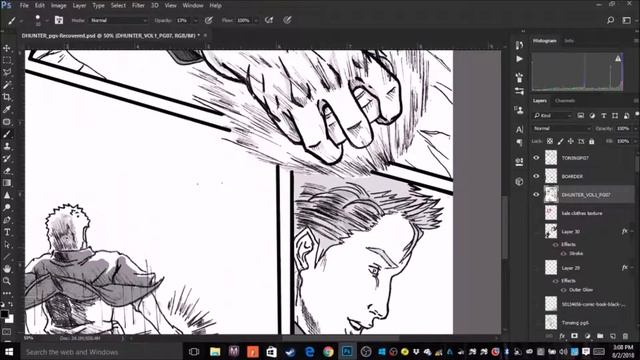Switch to the Channels tab
640x360 pixels.
(x=565, y=101)
